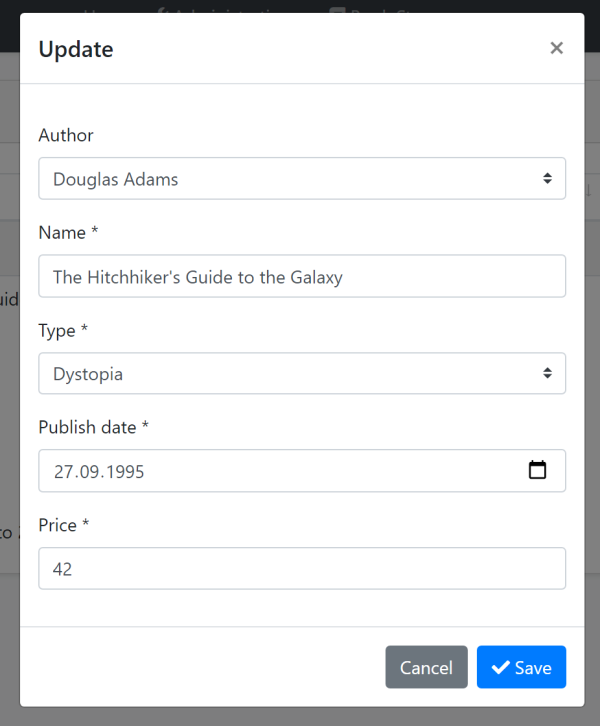600x726 pixels.
Task: Click the Type dropdown arrow icon
Action: coord(547,373)
